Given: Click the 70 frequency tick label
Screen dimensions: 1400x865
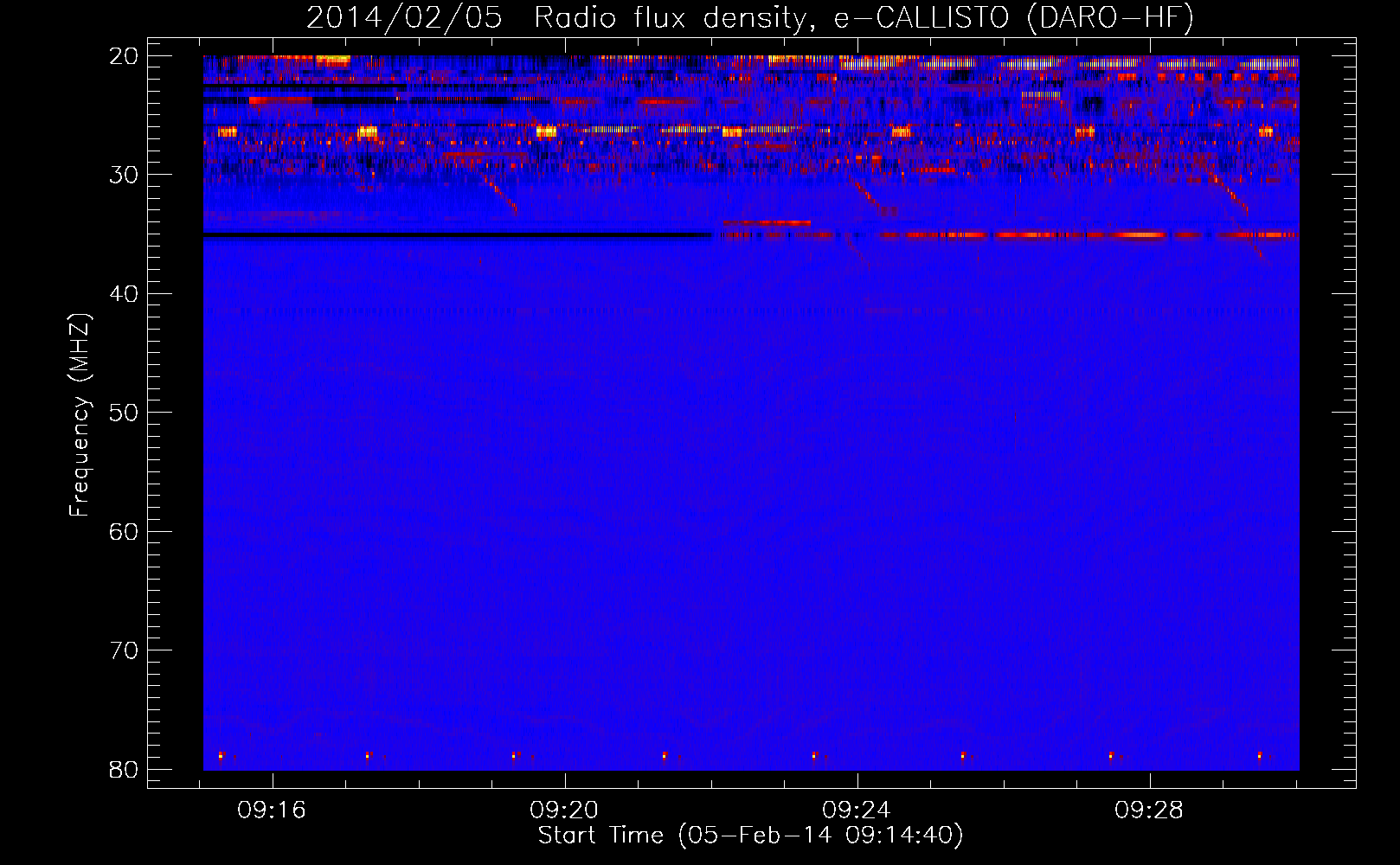Looking at the screenshot, I should point(124,650).
